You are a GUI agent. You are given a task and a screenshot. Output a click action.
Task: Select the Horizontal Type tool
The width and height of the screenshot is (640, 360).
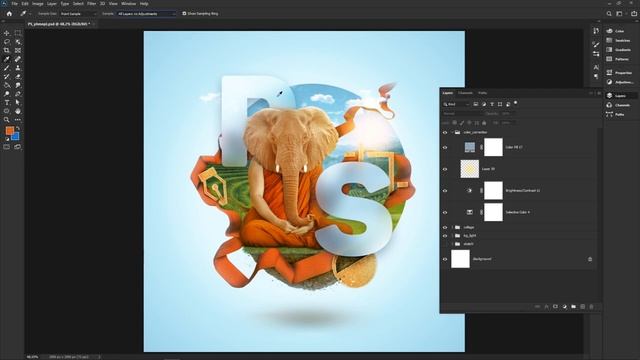[x=7, y=102]
